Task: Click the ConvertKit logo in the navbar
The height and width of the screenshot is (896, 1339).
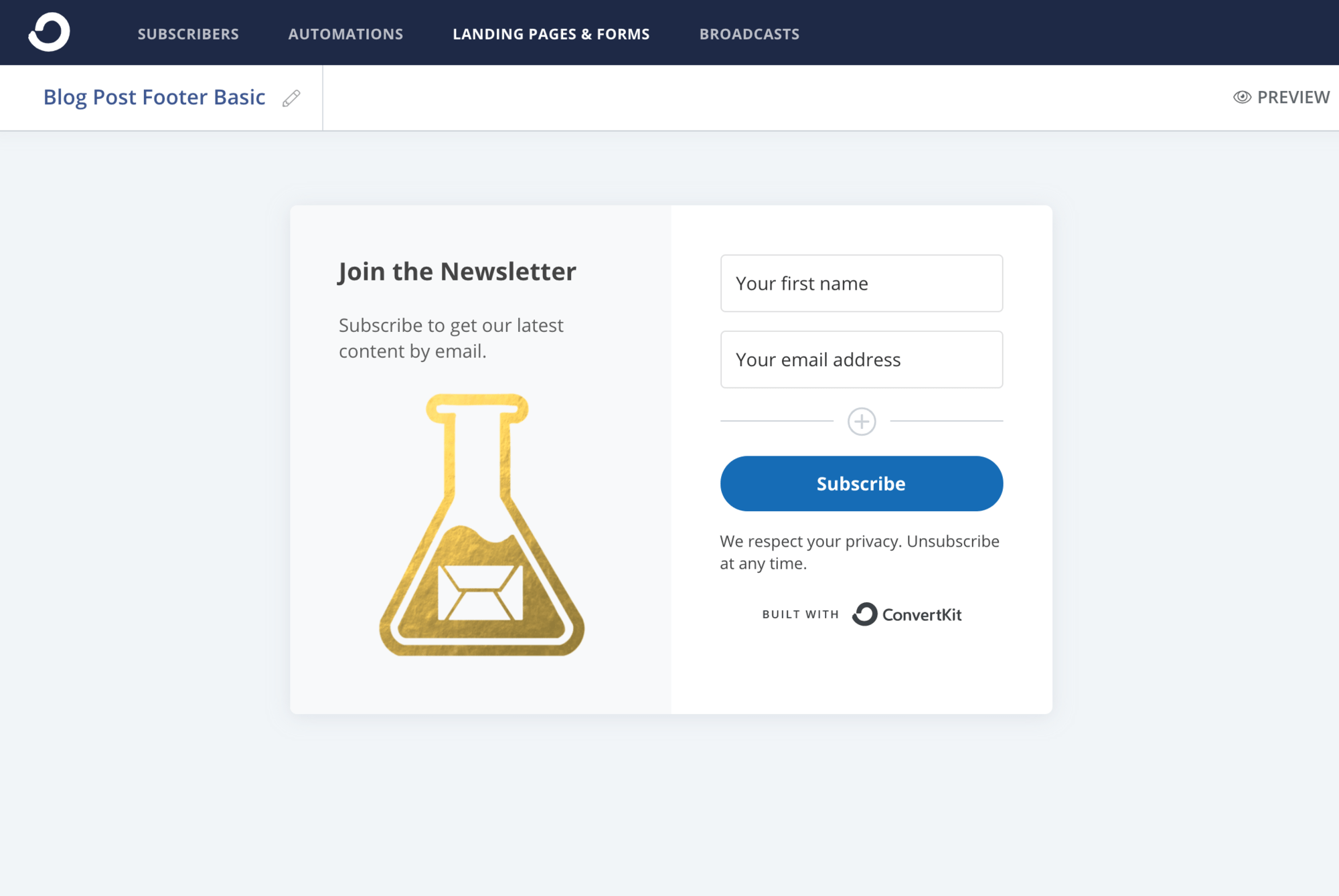Action: point(49,32)
